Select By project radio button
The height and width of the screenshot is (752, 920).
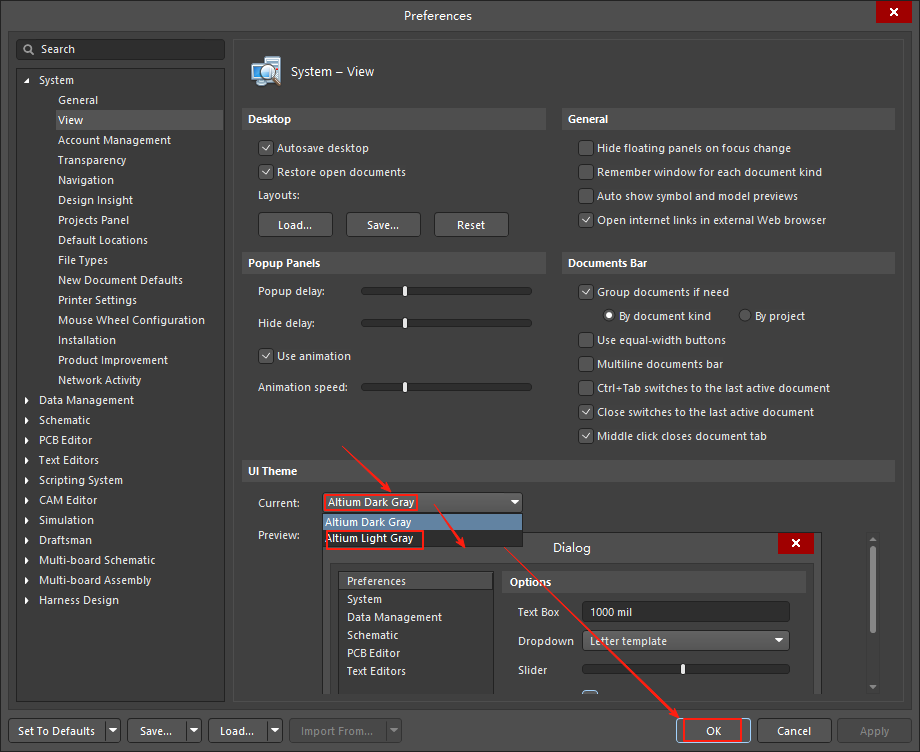pyautogui.click(x=745, y=316)
